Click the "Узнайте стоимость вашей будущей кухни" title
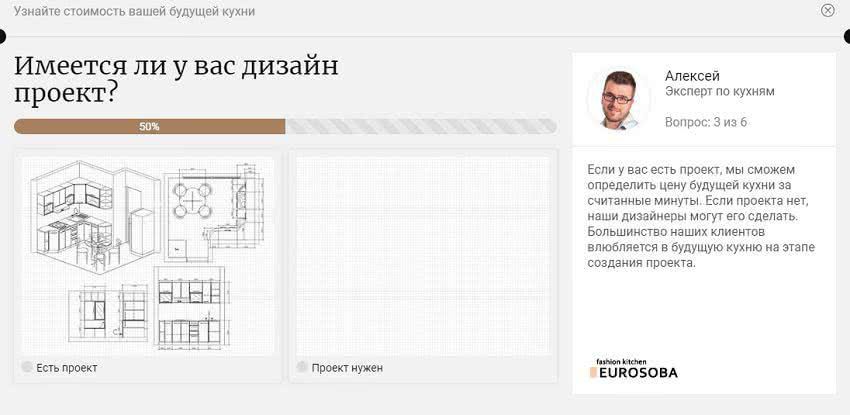The width and height of the screenshot is (850, 415). click(x=134, y=11)
